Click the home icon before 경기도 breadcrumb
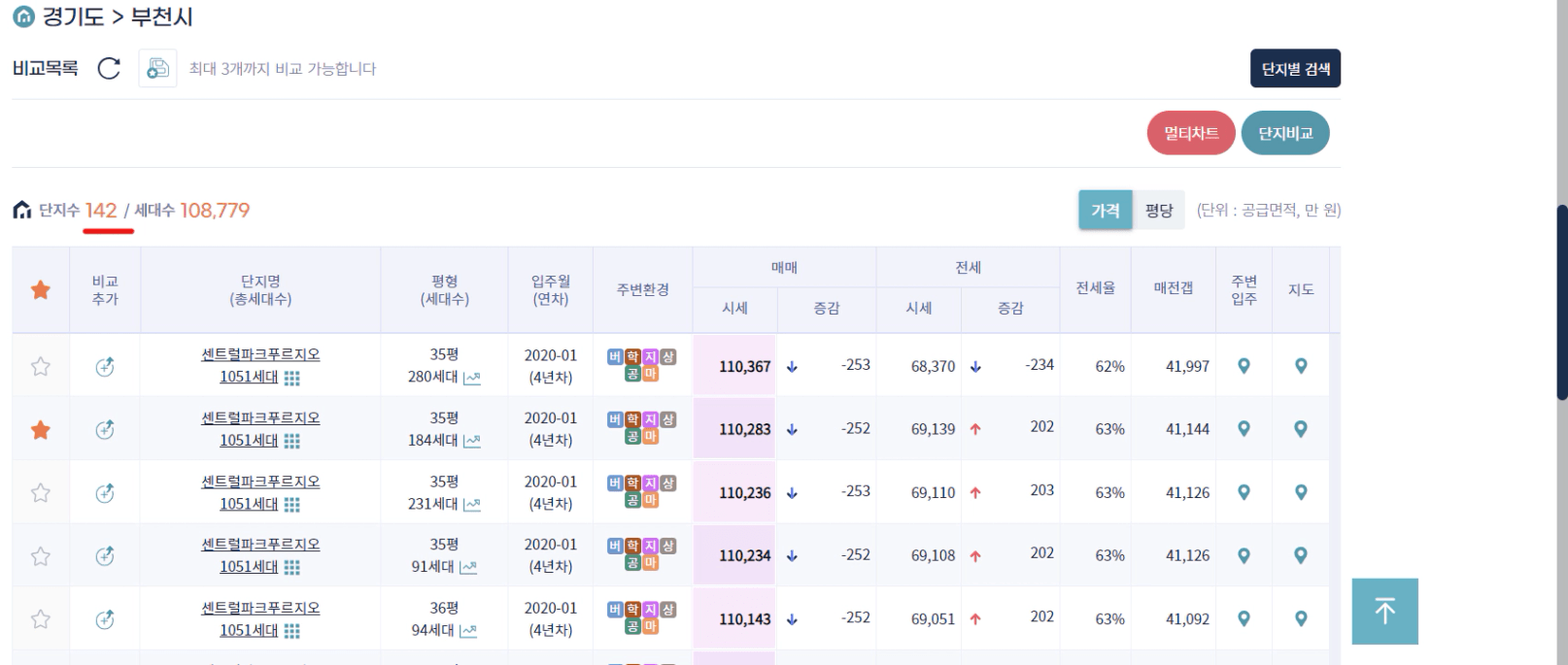This screenshot has height=665, width=1568. tap(23, 17)
